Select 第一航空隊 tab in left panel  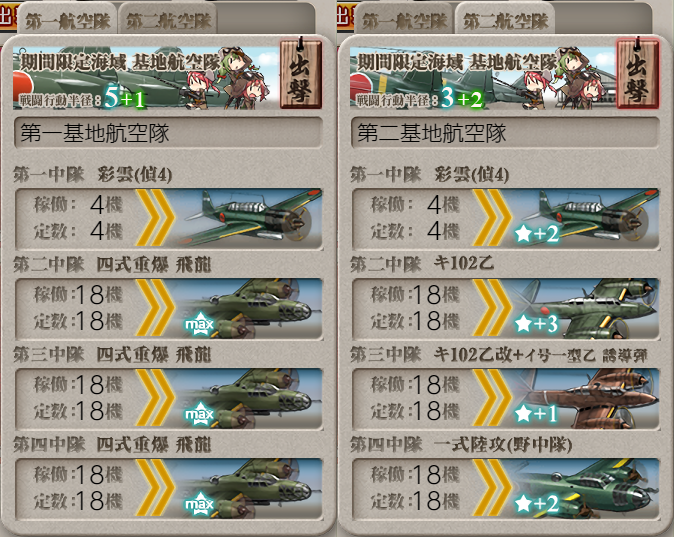[x=67, y=19]
